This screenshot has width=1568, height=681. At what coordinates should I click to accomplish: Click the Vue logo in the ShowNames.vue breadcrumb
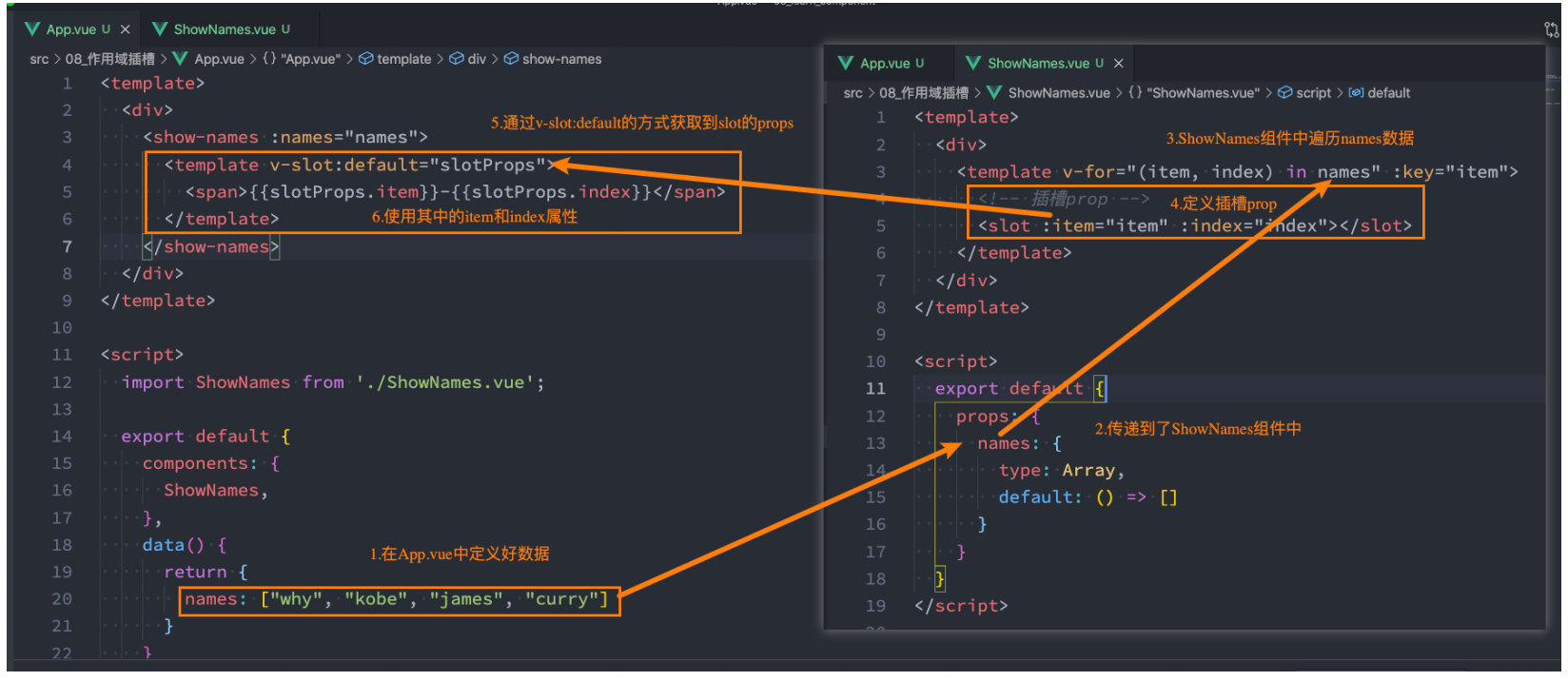pos(994,92)
